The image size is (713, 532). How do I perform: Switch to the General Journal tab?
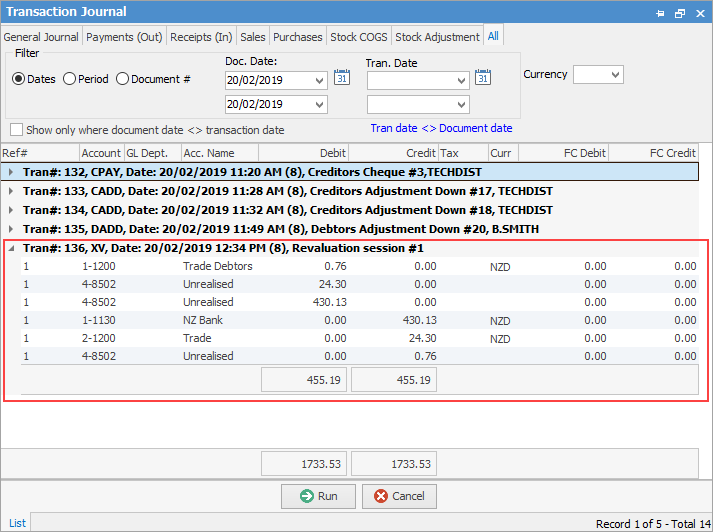41,37
